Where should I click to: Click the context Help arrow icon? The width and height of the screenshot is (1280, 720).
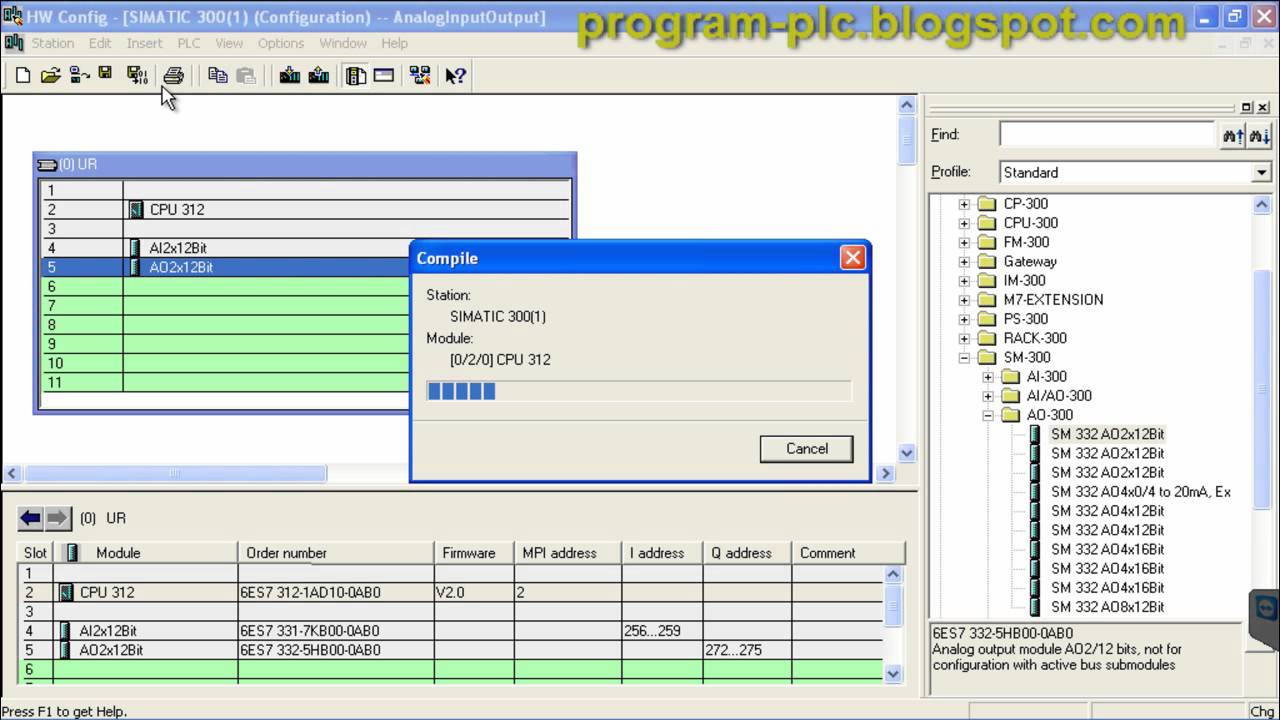pos(456,75)
